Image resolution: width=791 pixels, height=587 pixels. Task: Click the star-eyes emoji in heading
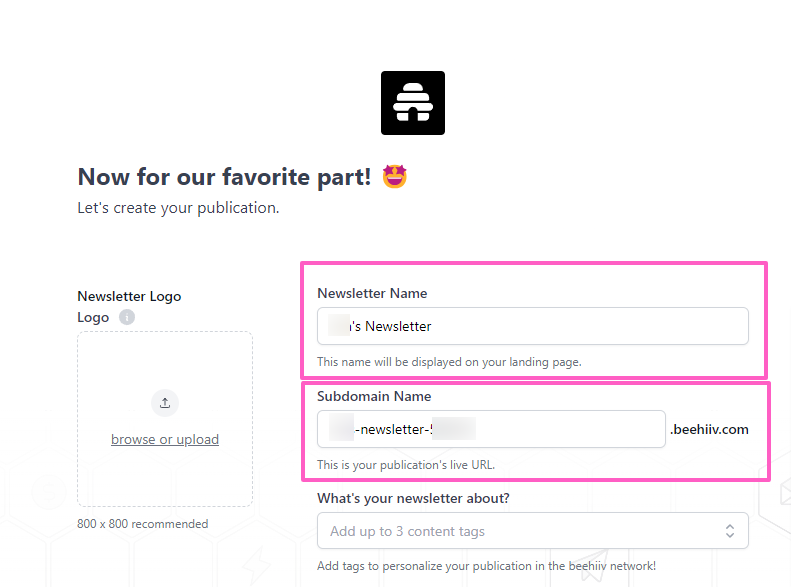tap(395, 177)
